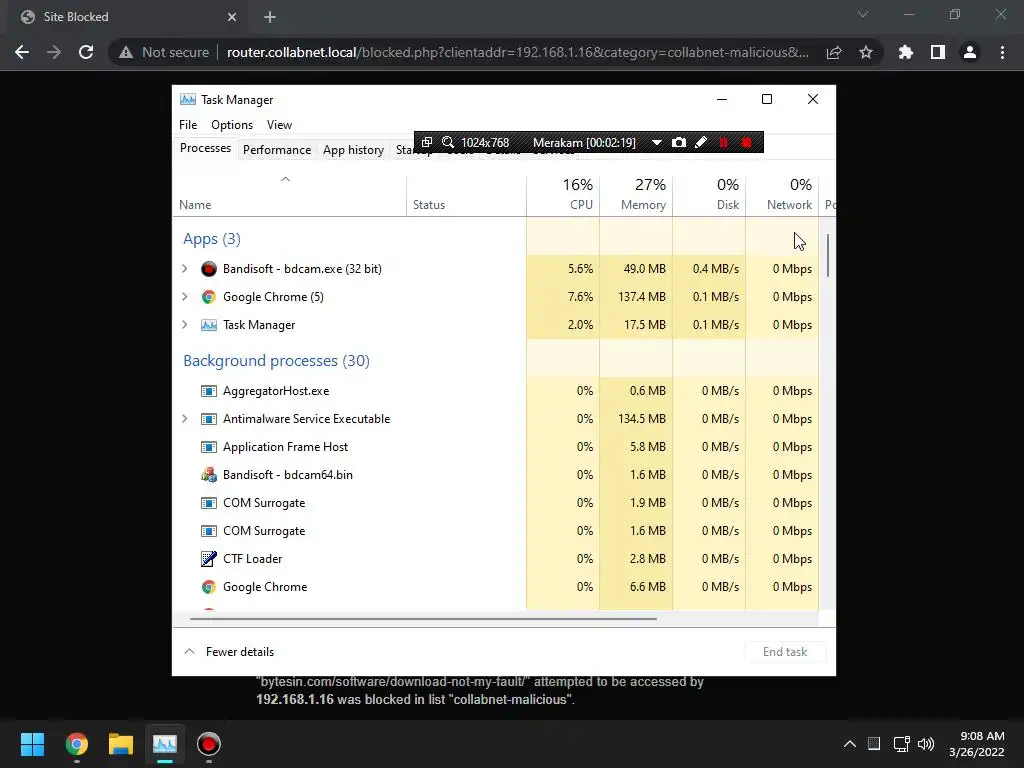This screenshot has height=768, width=1024.
Task: Open the Chrome tab search chevron
Action: point(863,14)
